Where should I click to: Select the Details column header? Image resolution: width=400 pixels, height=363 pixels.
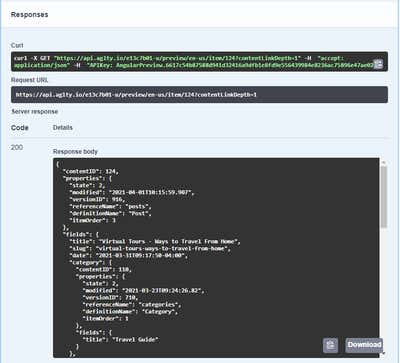pyautogui.click(x=63, y=127)
